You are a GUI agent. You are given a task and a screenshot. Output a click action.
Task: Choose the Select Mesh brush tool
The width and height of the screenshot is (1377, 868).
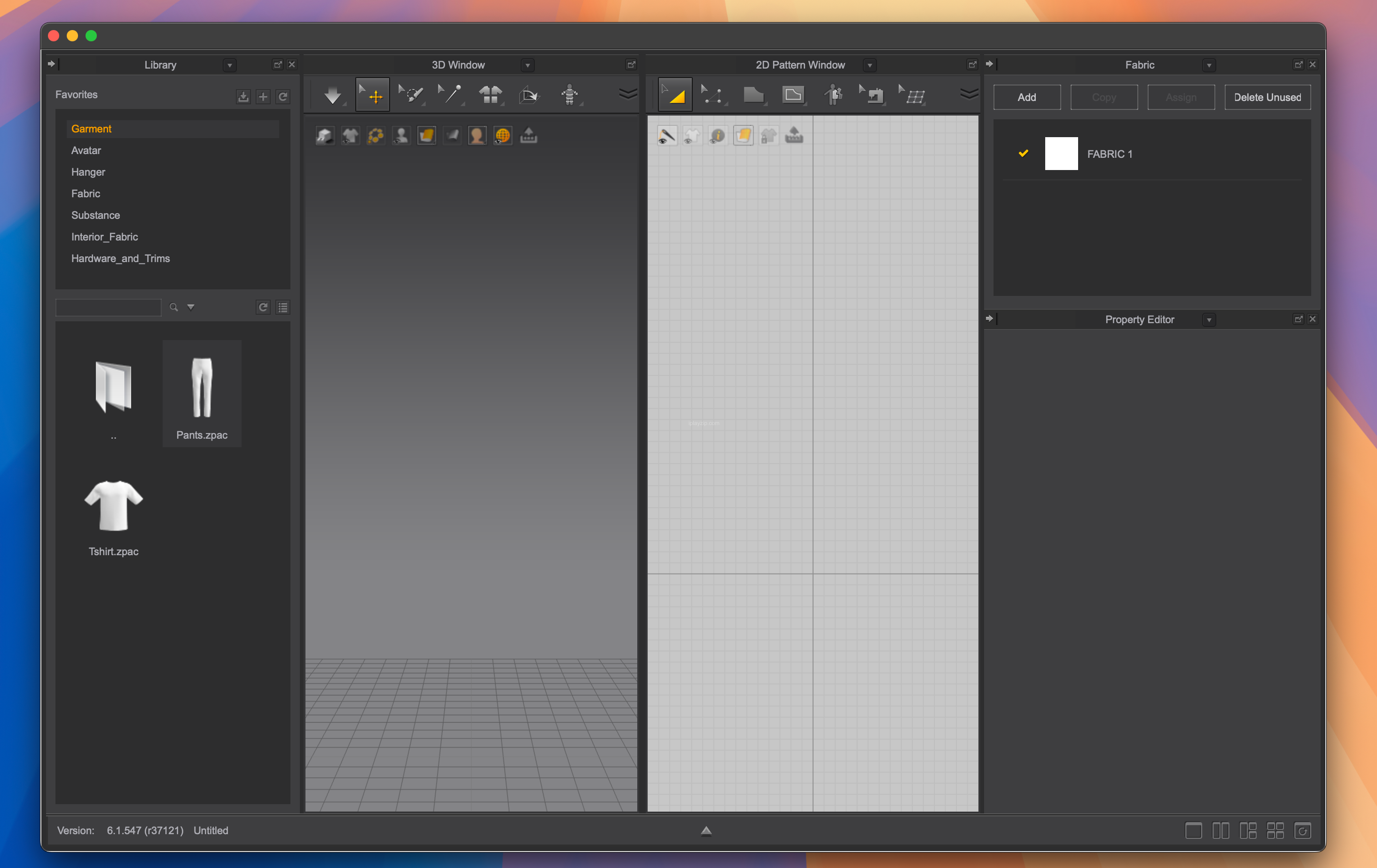(411, 95)
